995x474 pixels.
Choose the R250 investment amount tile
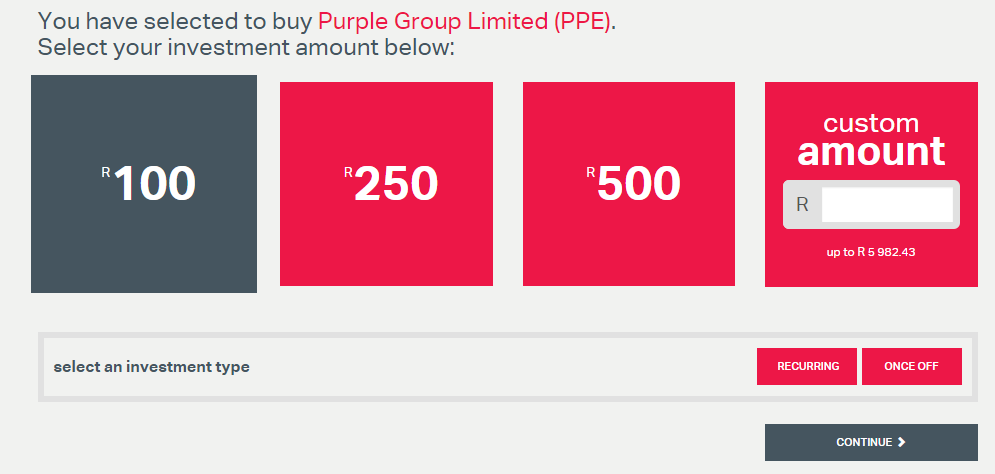[x=386, y=184]
